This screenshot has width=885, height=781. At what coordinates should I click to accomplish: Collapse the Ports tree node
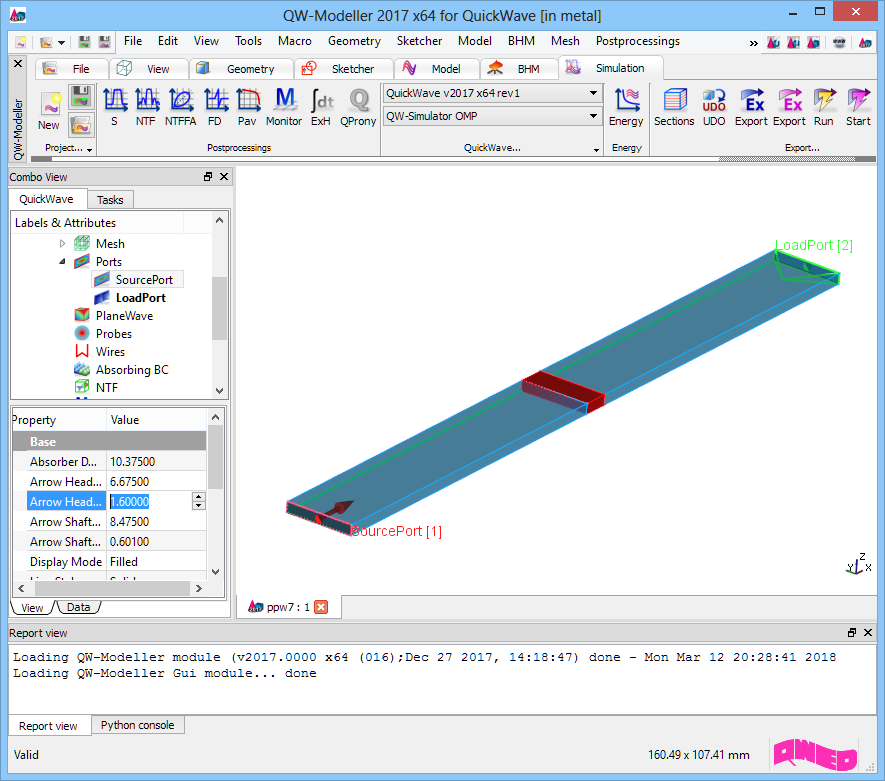pos(62,262)
